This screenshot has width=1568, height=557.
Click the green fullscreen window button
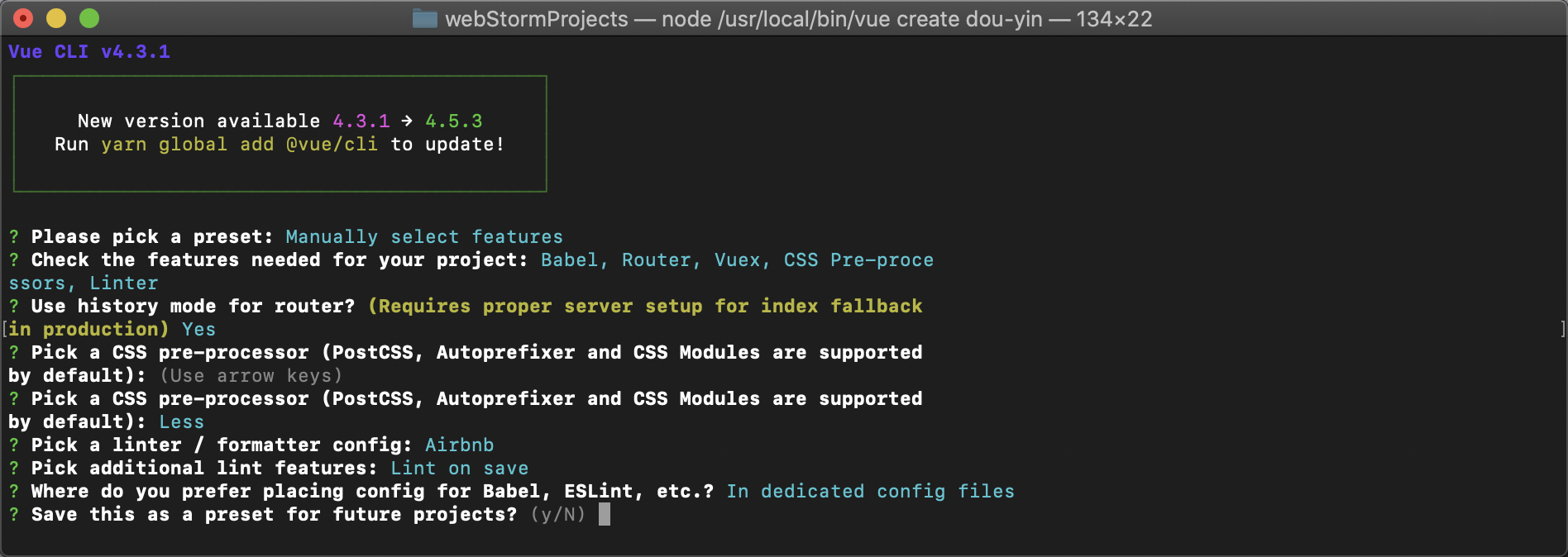tap(89, 18)
